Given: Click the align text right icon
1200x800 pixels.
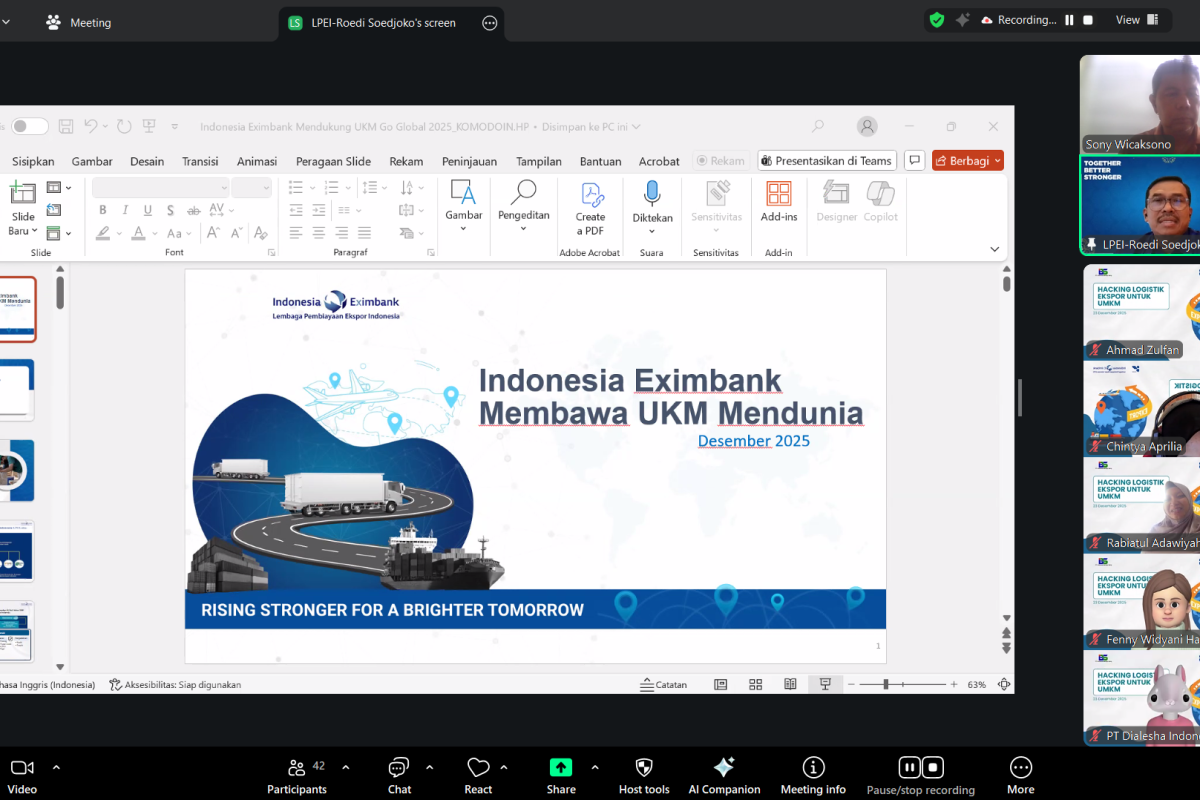Looking at the screenshot, I should pos(341,233).
